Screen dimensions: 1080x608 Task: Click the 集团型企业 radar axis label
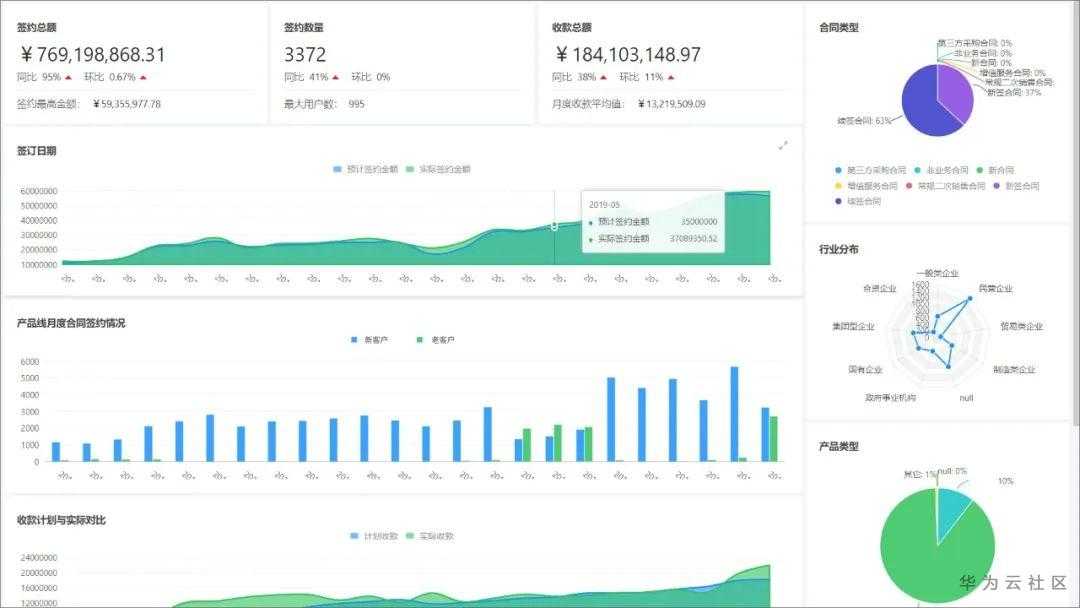[x=853, y=326]
